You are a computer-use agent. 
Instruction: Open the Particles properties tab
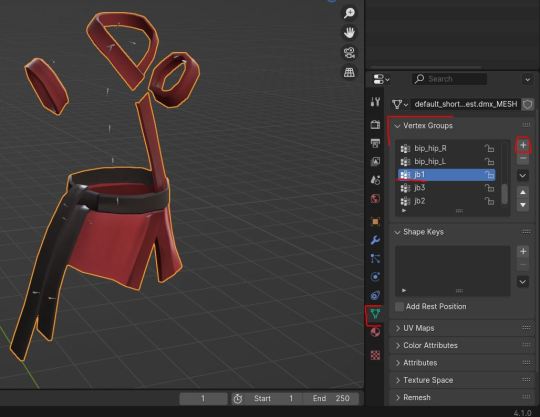click(375, 258)
